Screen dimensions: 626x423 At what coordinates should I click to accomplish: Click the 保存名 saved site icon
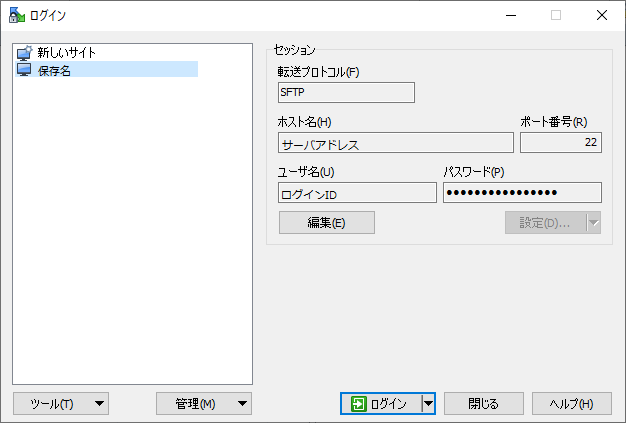[24, 70]
